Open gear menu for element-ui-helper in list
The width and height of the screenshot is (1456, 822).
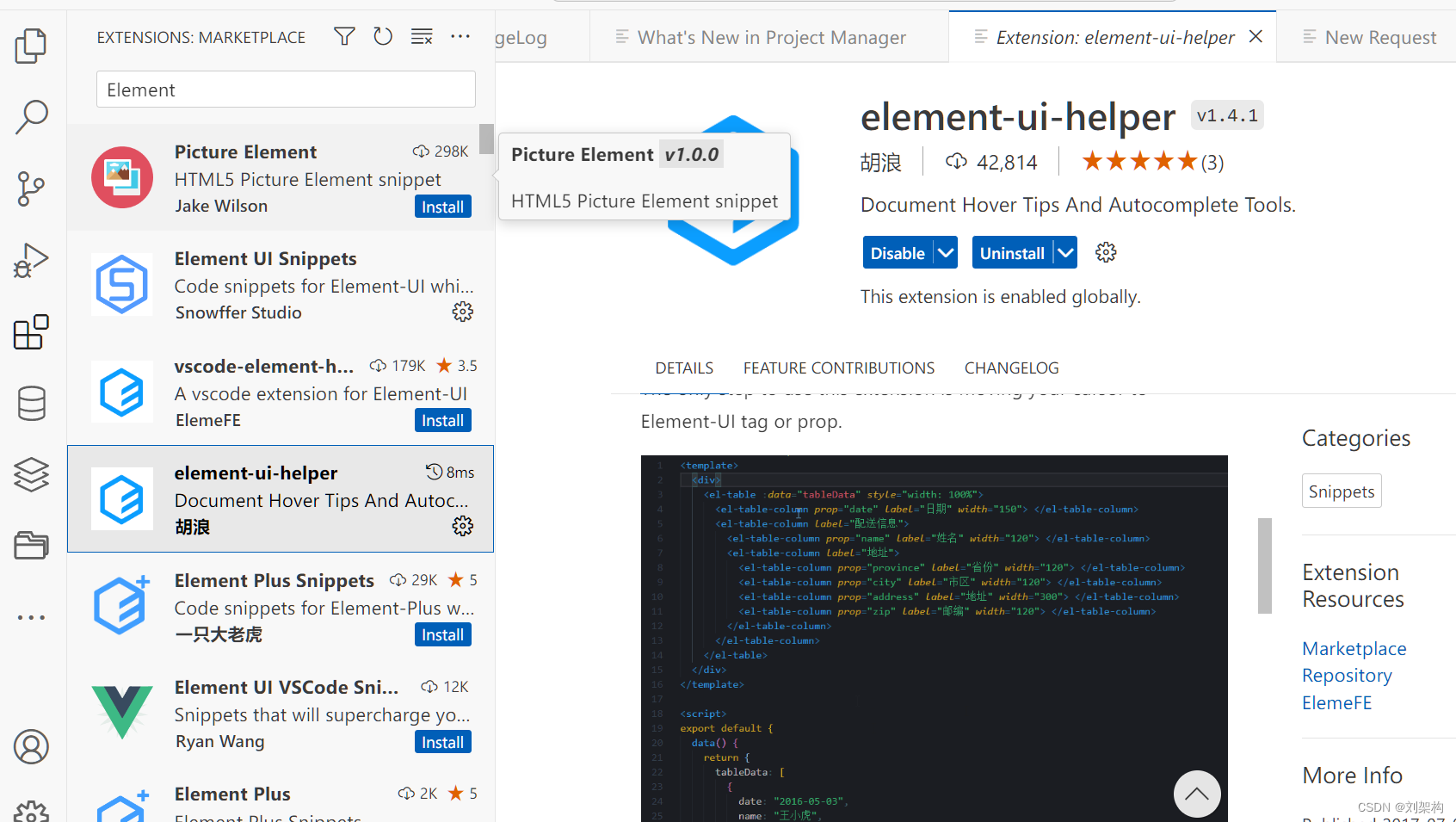(463, 526)
